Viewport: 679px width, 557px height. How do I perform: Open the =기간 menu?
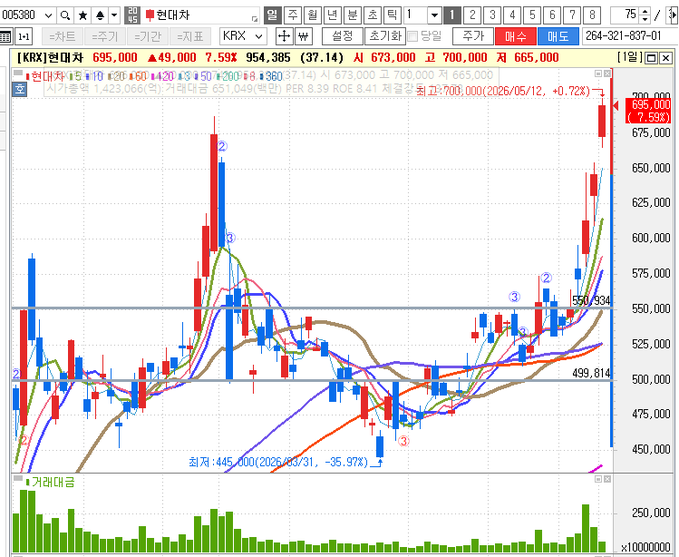point(147,36)
